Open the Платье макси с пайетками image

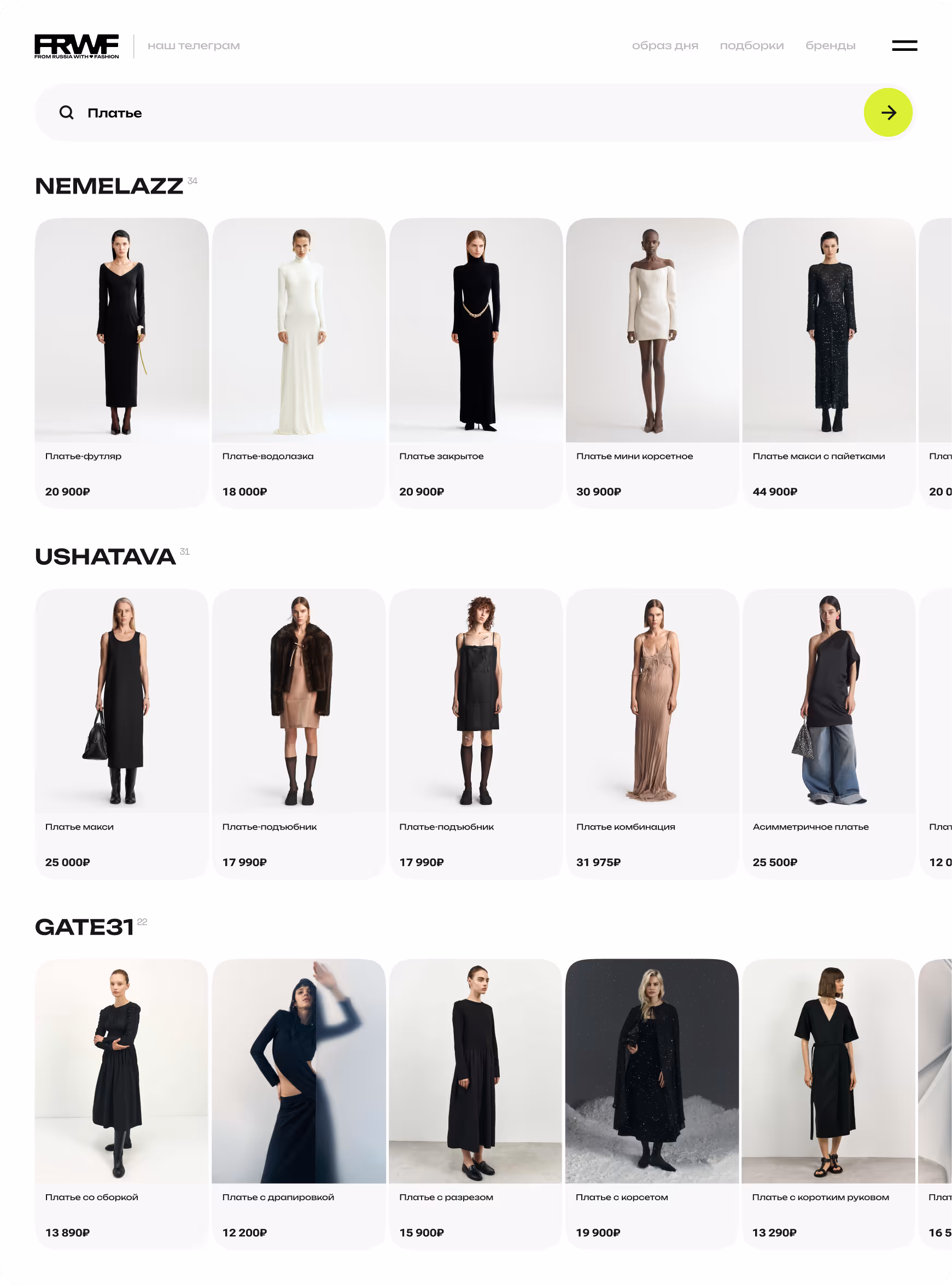828,330
